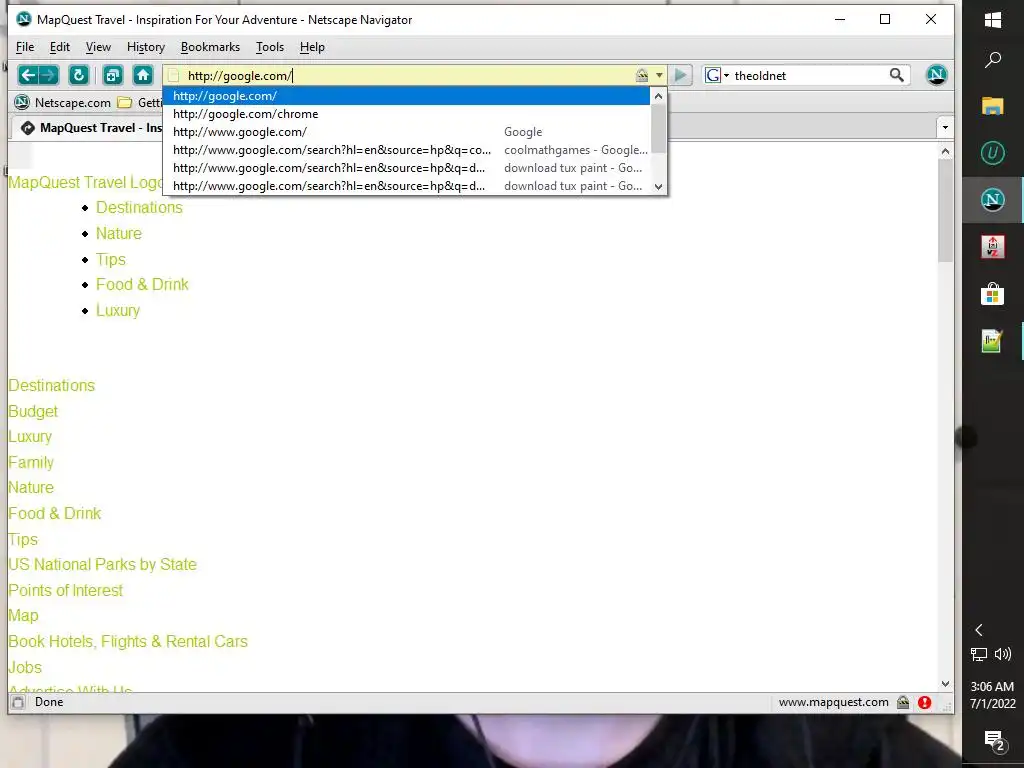Select the coolmathgames Google search suggestion

[407, 150]
